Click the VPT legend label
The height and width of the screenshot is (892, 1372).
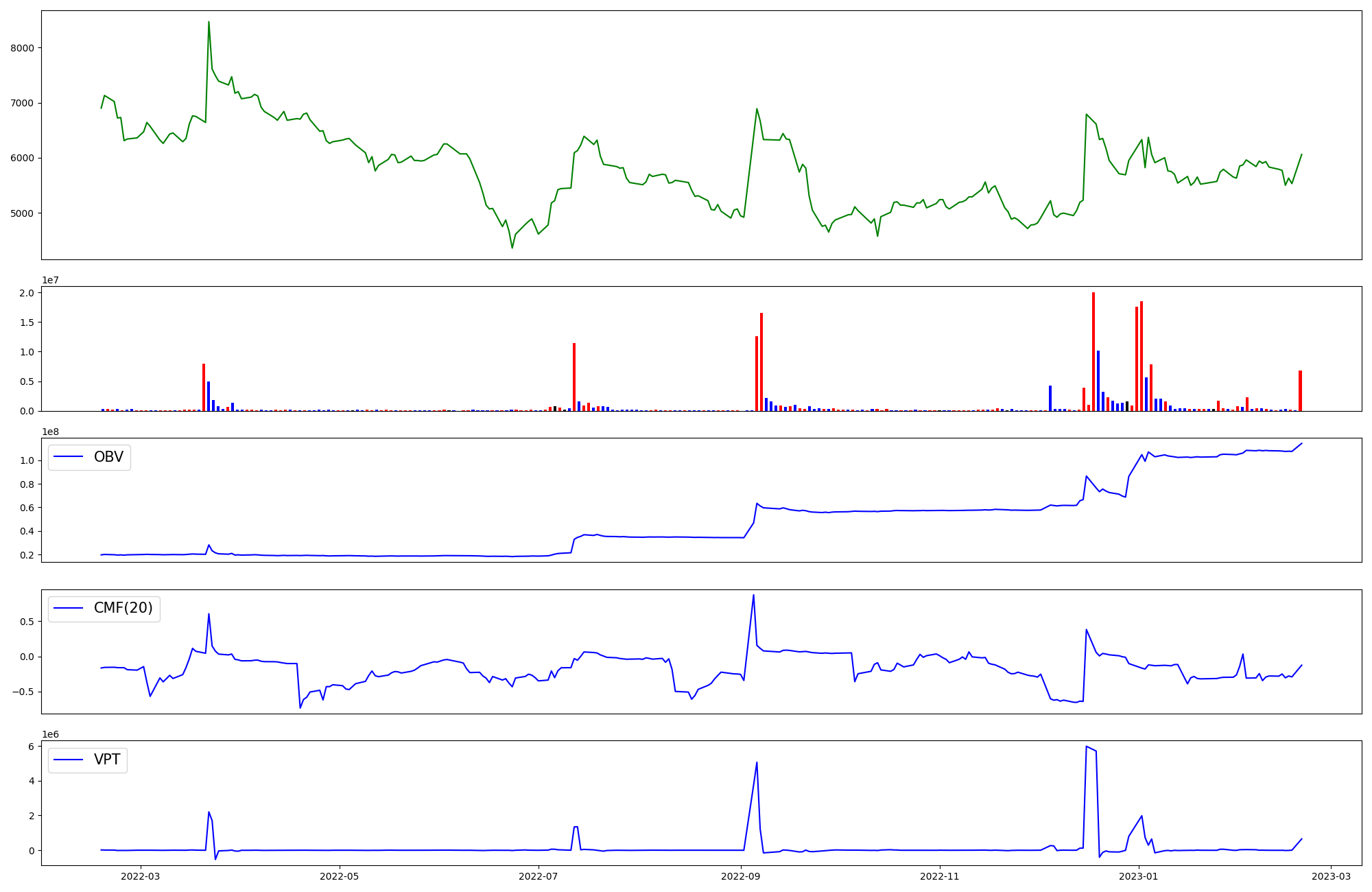[x=107, y=760]
